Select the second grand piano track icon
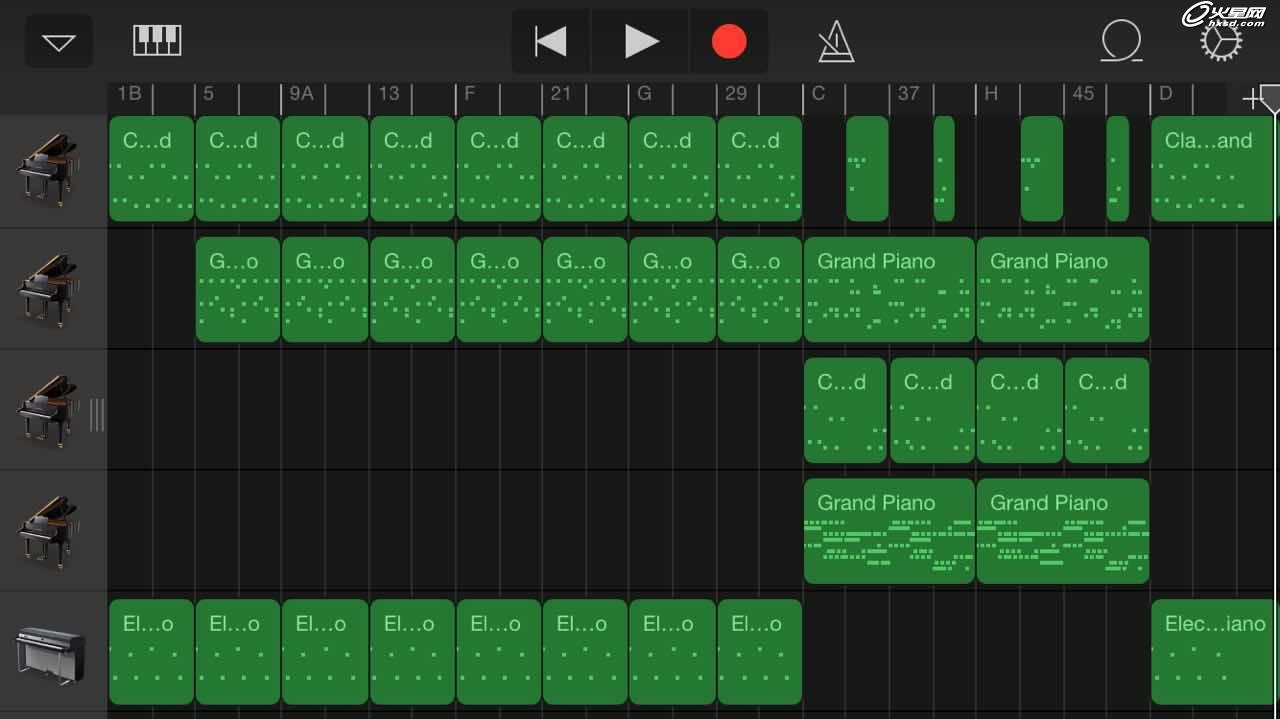 pyautogui.click(x=48, y=289)
